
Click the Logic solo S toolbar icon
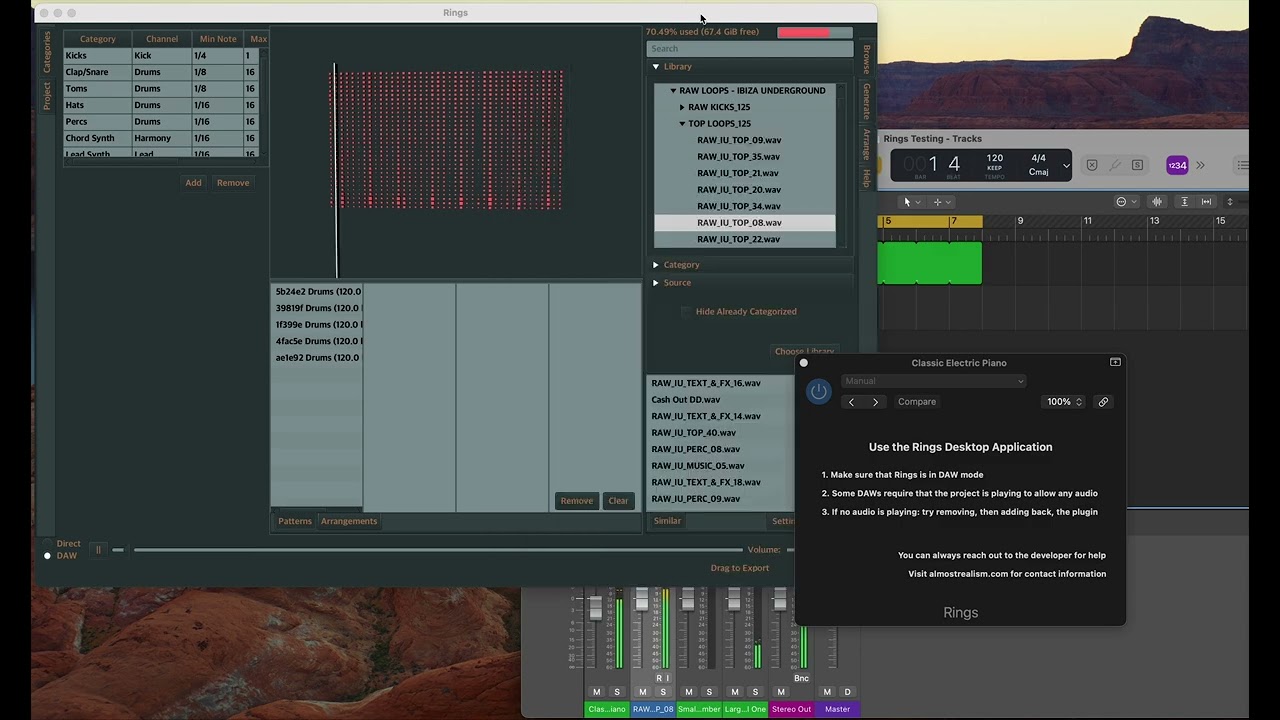click(x=1137, y=165)
